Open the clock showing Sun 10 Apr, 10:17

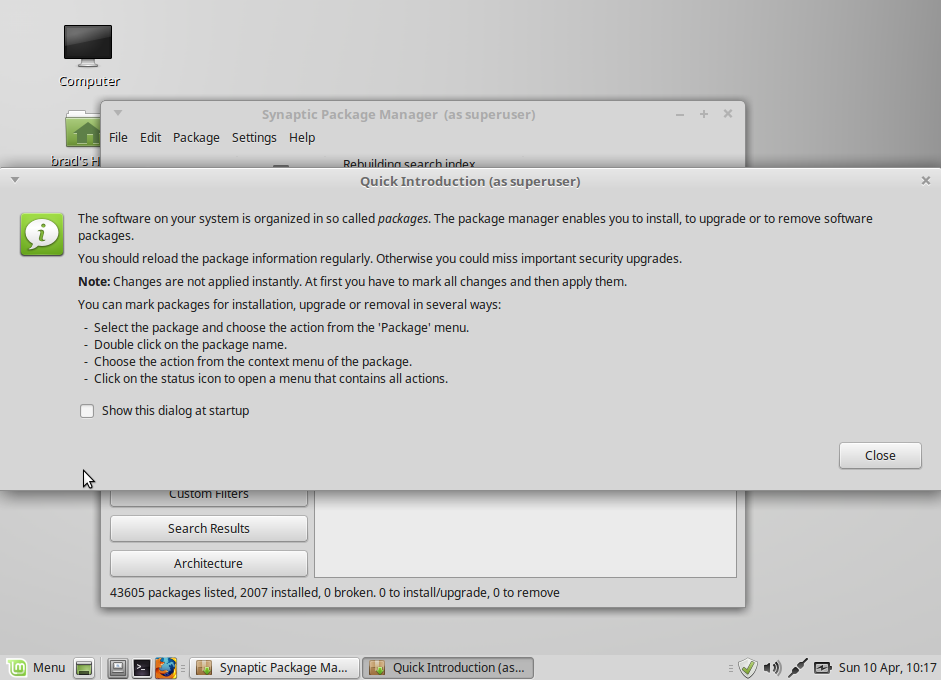[887, 667]
